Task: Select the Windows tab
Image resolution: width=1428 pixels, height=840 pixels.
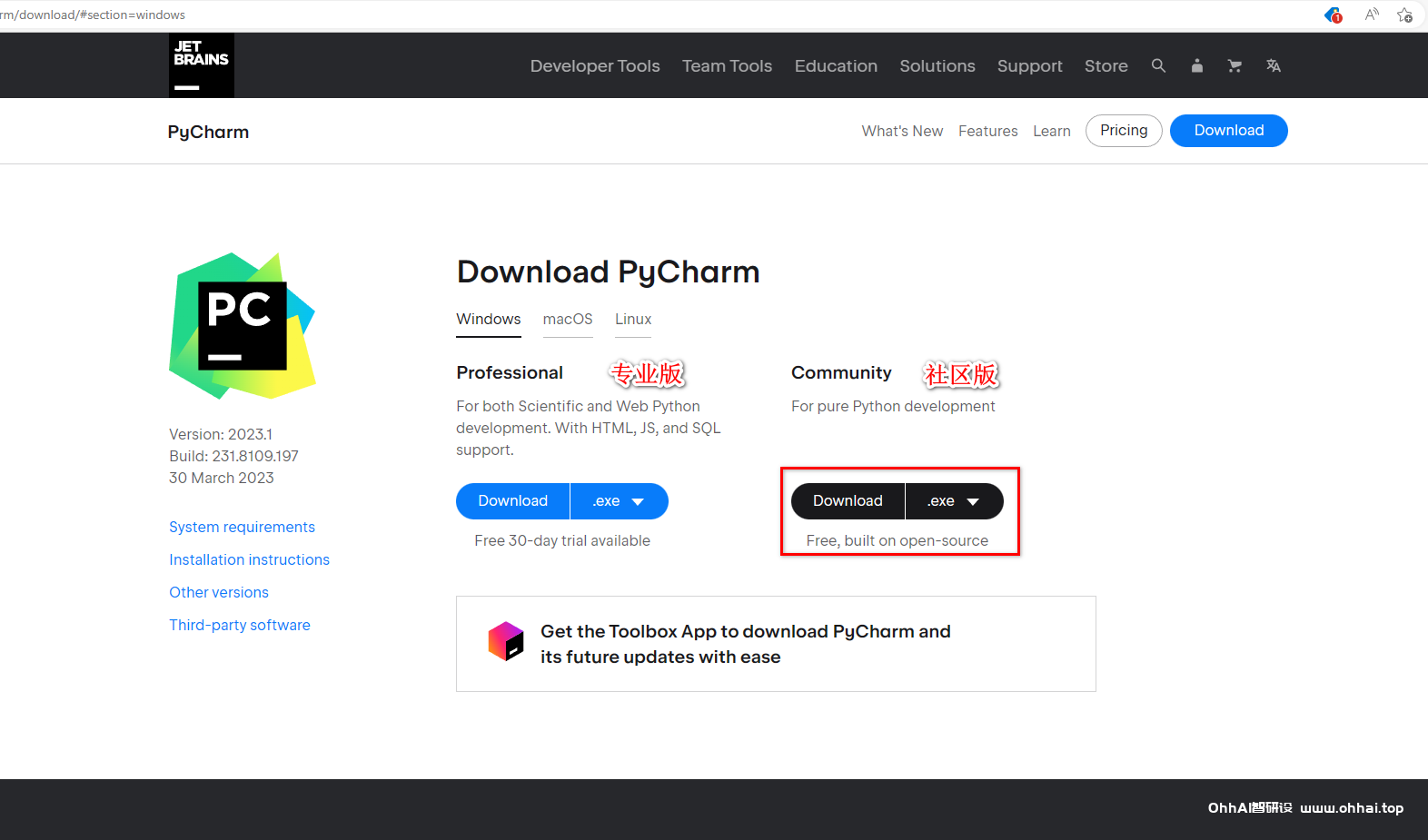Action: [x=489, y=320]
